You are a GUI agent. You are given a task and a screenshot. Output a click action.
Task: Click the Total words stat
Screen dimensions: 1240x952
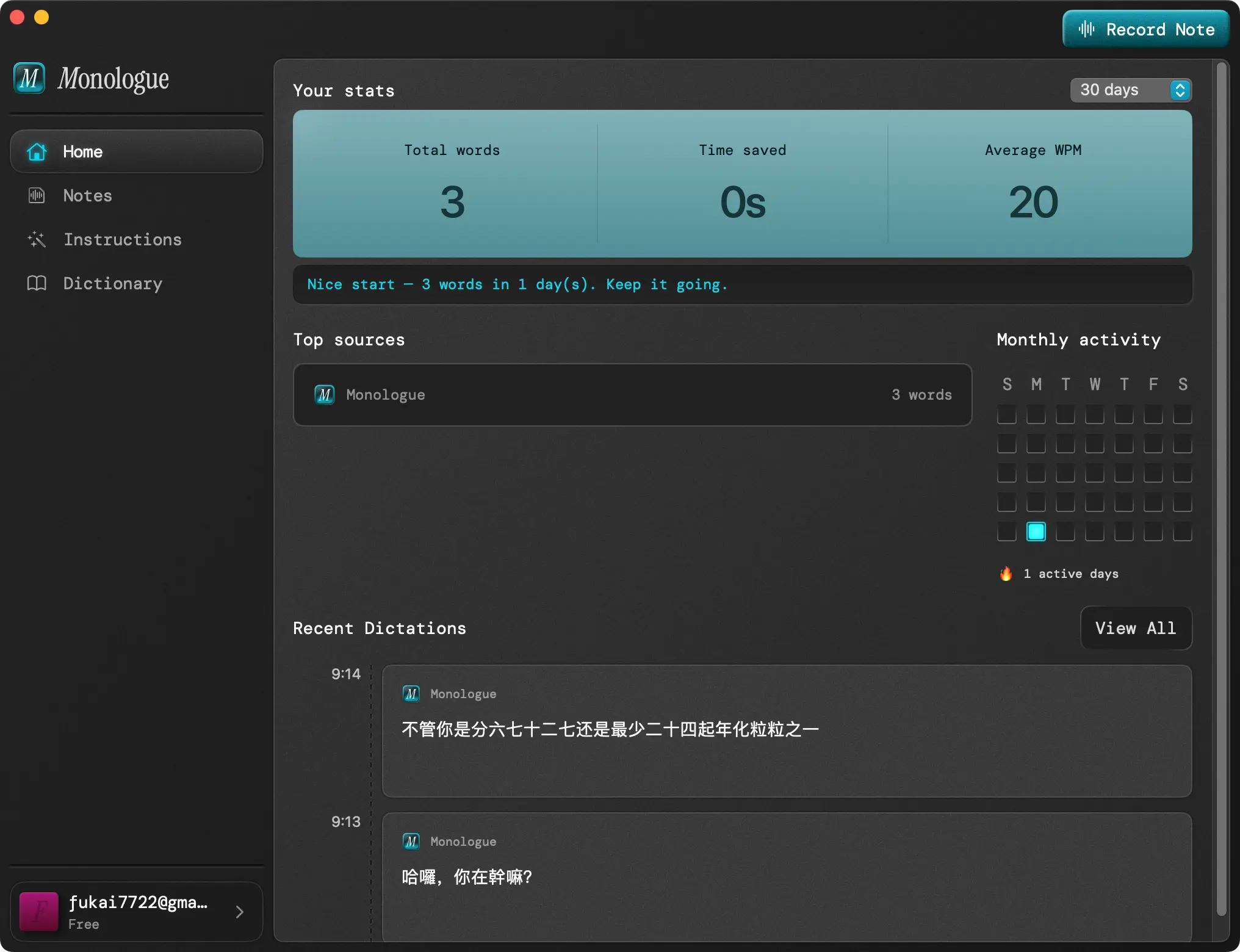pos(452,183)
